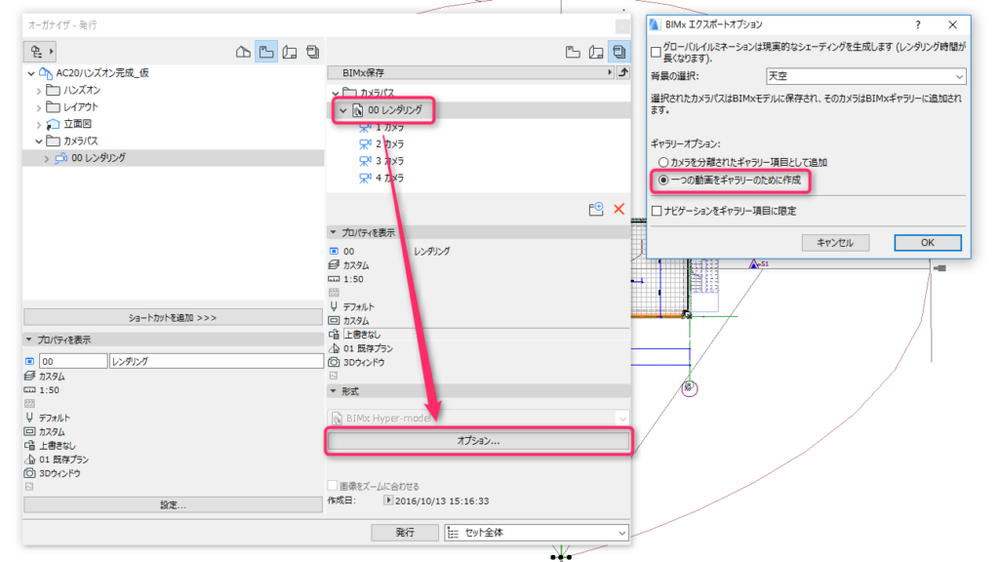Click the red X delete icon
This screenshot has width=999, height=562.
click(x=619, y=209)
